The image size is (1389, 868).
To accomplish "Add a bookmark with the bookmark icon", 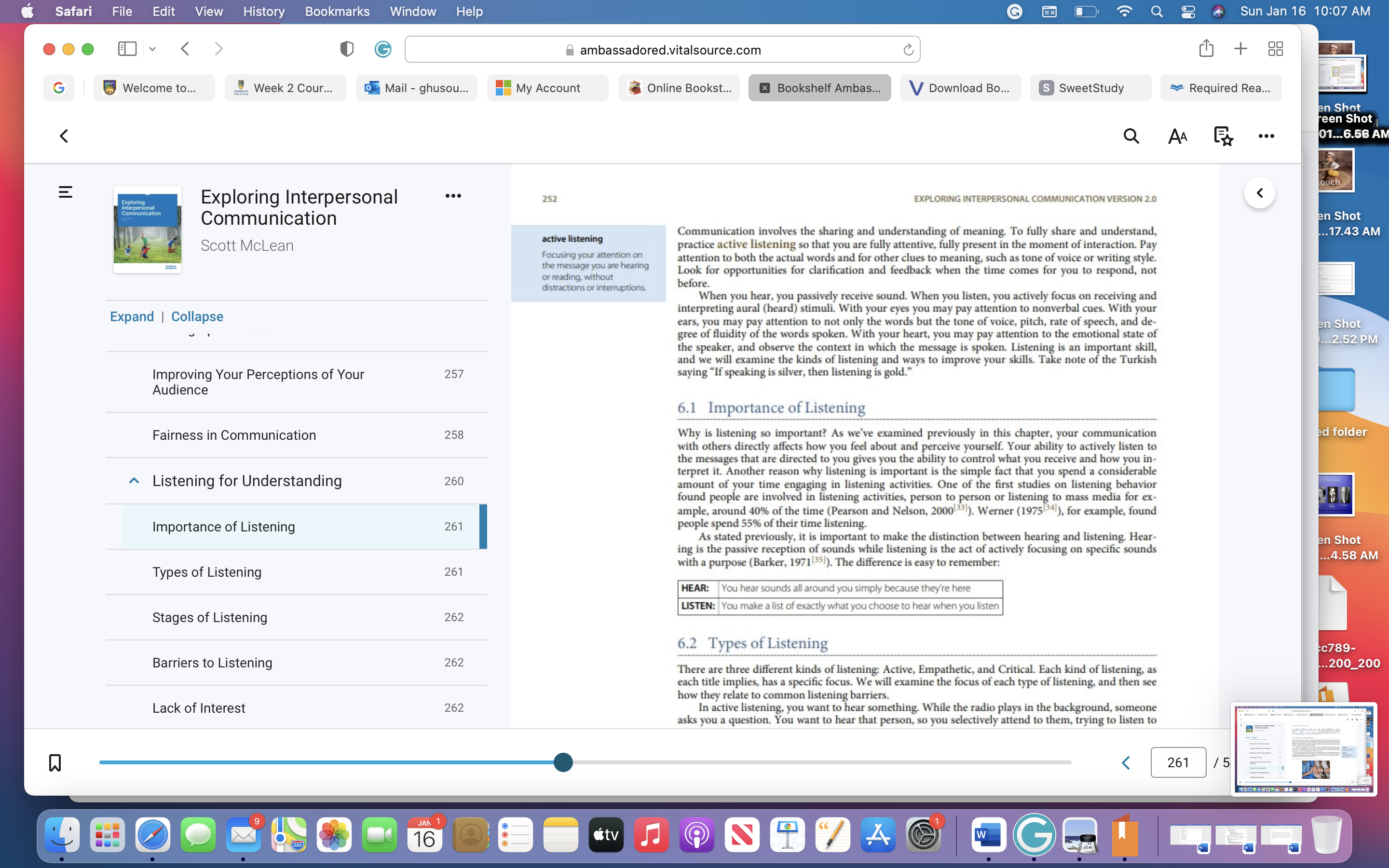I will pyautogui.click(x=55, y=762).
